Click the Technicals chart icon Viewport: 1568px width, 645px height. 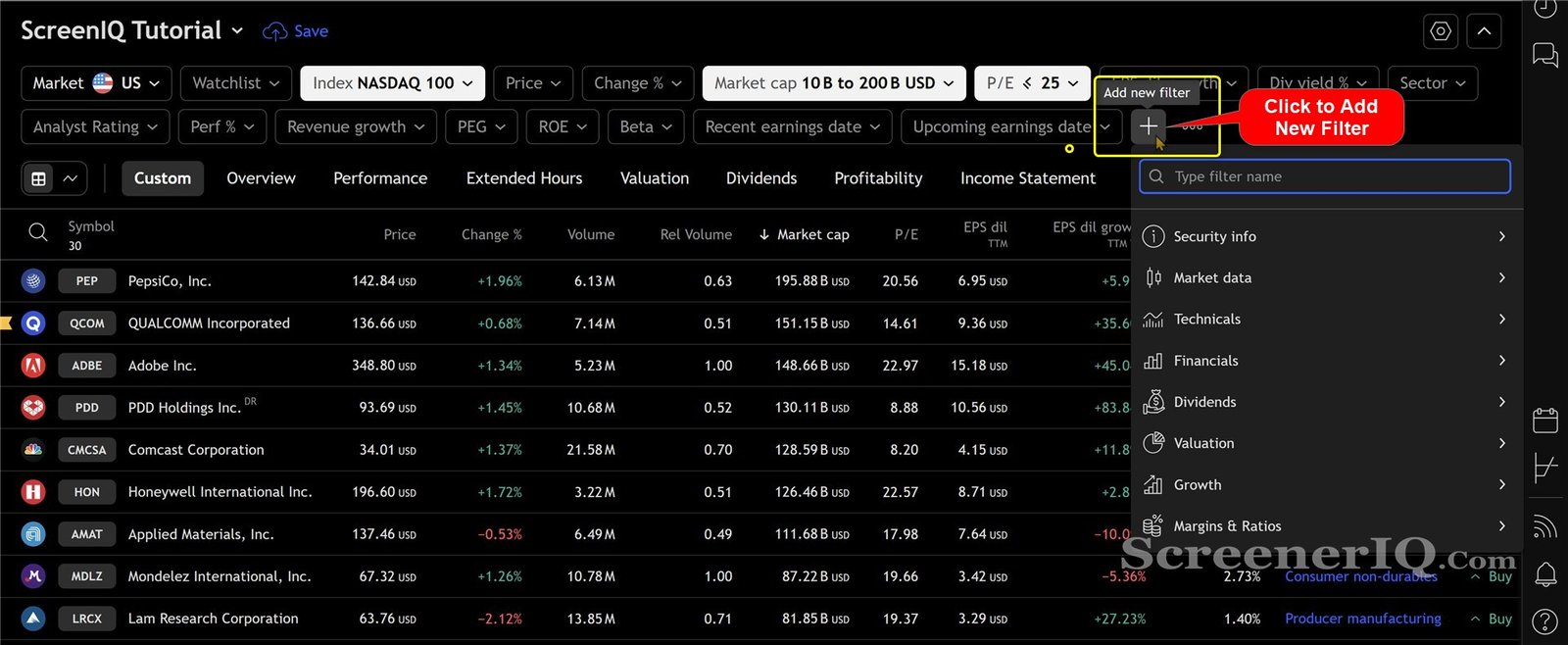click(x=1153, y=320)
